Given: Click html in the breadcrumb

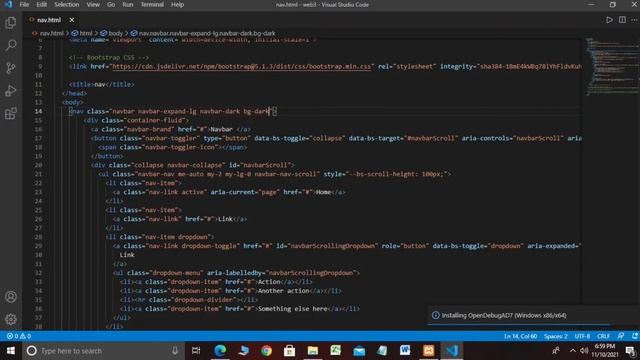Looking at the screenshot, I should pyautogui.click(x=86, y=33).
